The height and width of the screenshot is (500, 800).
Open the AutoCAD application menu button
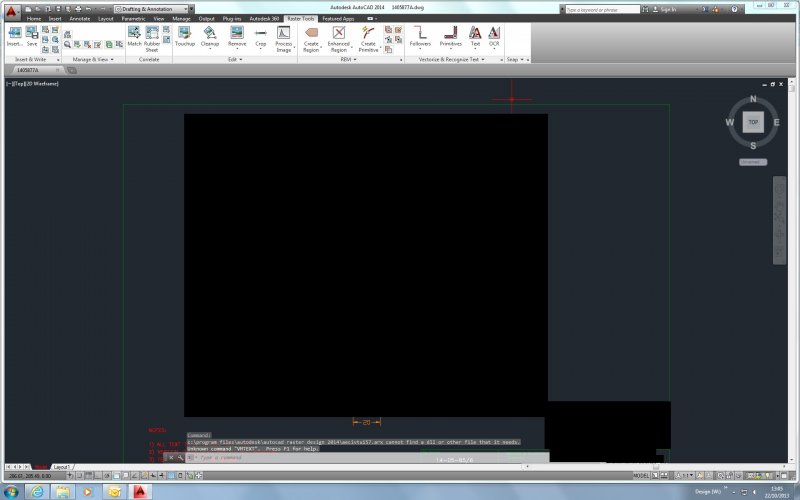(x=12, y=11)
